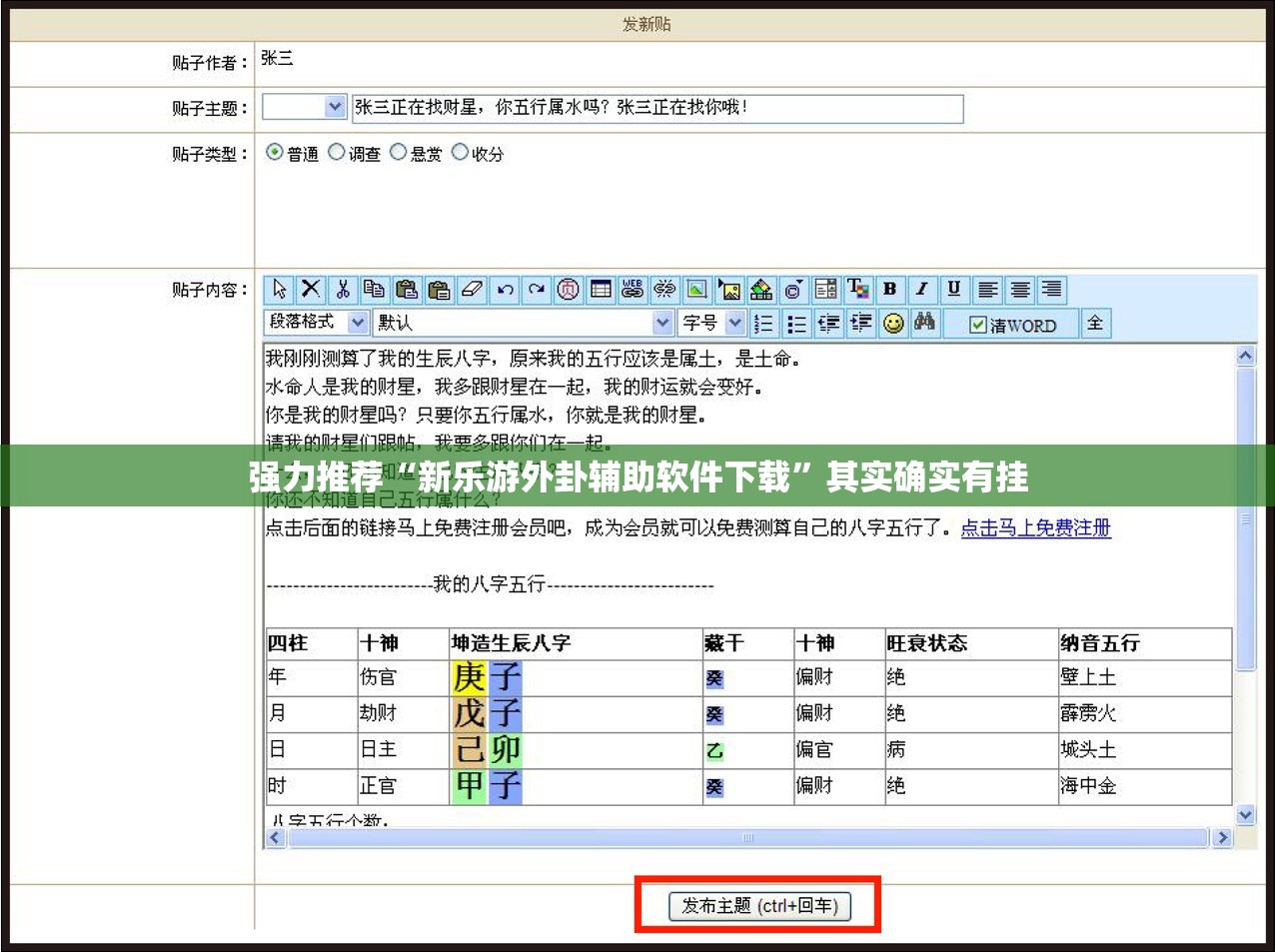The image size is (1275, 952).
Task: Click the 日主 cell in 日 row
Action: 403,749
